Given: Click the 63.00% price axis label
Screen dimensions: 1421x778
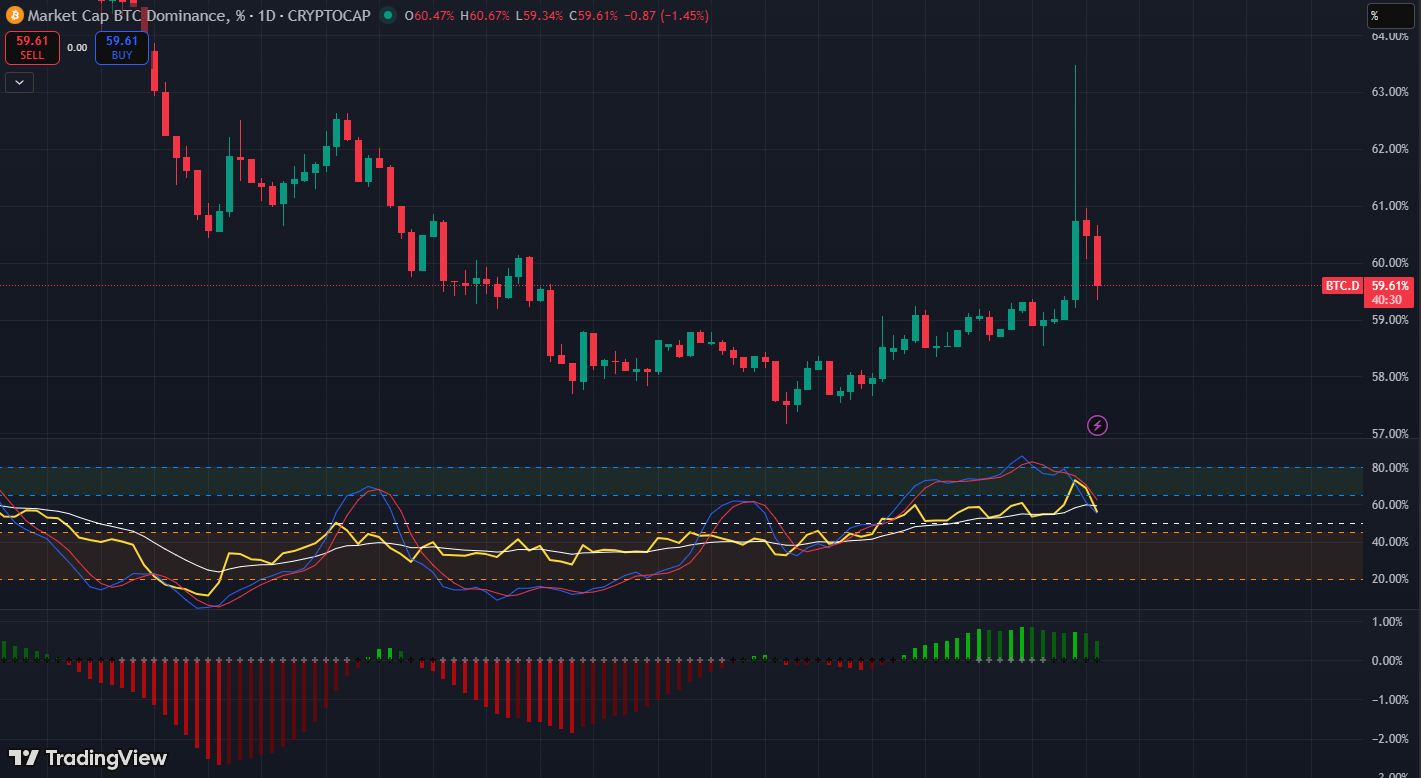Looking at the screenshot, I should point(1390,92).
